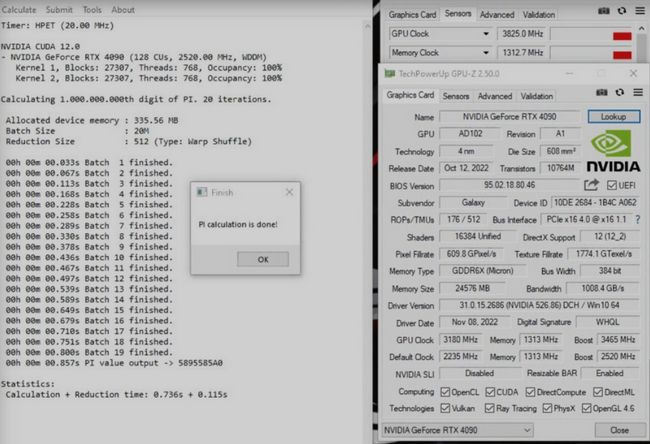Toggle the OpenCL checkbox
This screenshot has width=650, height=444.
[x=446, y=392]
